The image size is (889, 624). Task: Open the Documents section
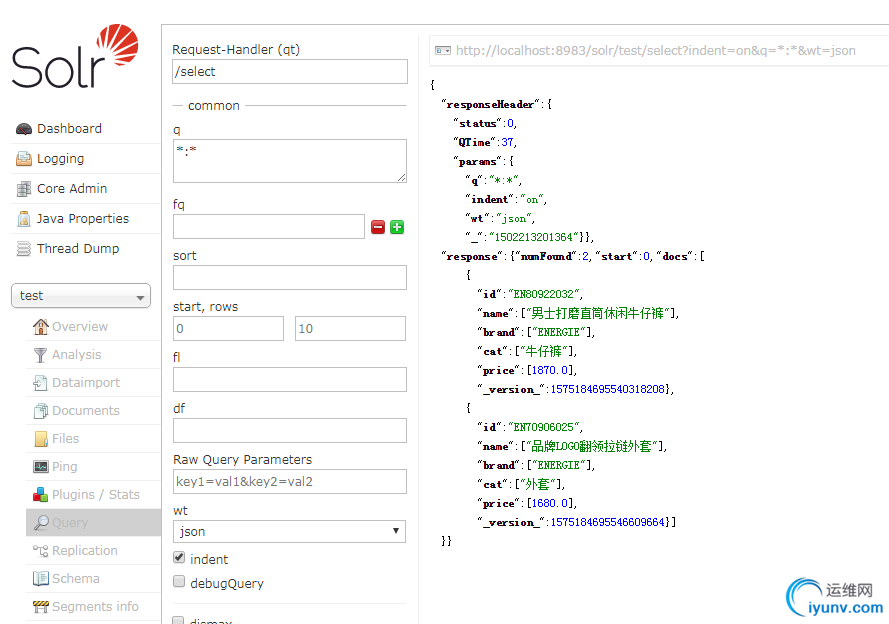click(x=86, y=410)
